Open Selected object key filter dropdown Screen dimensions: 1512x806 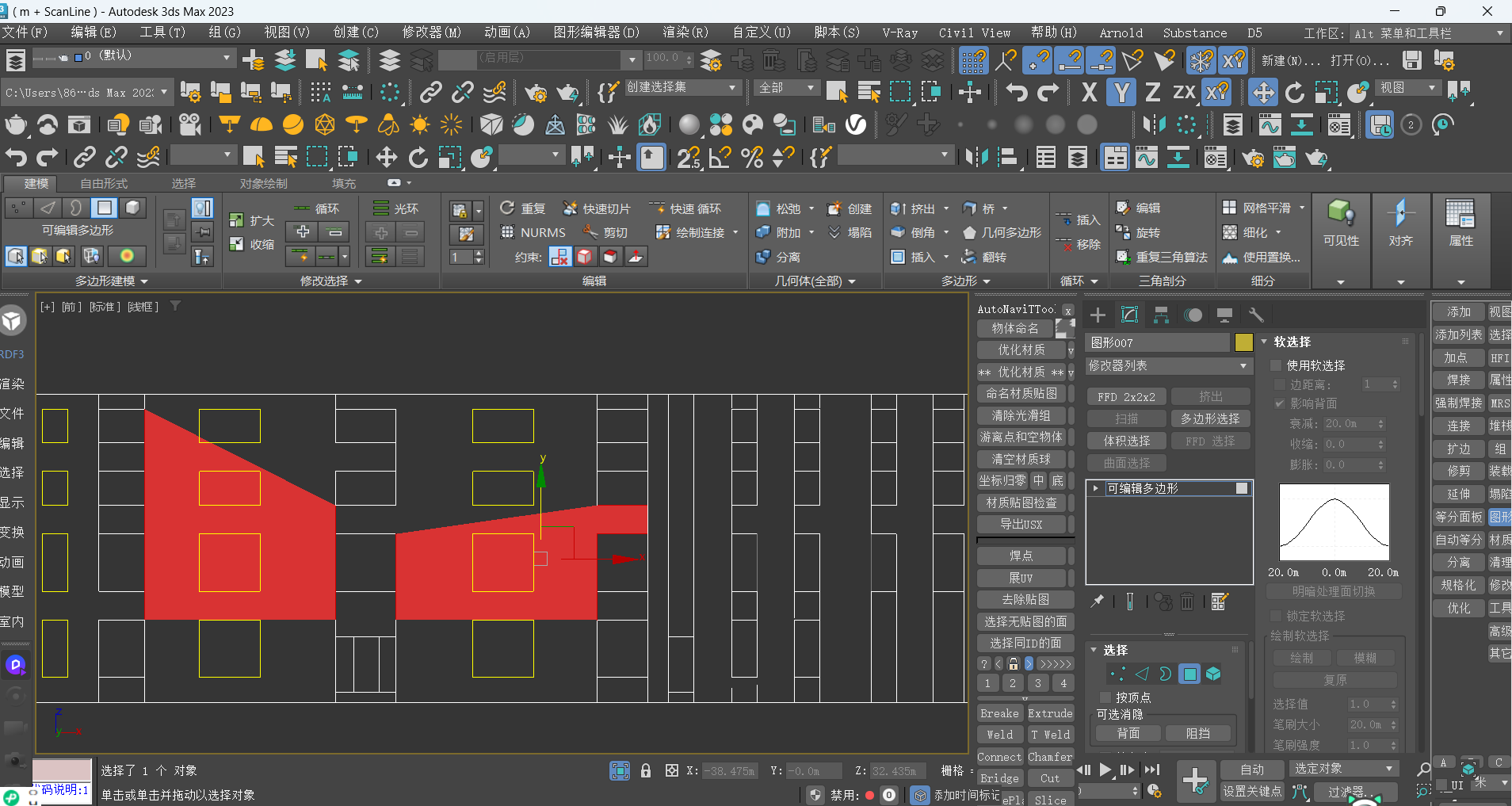coord(1344,769)
